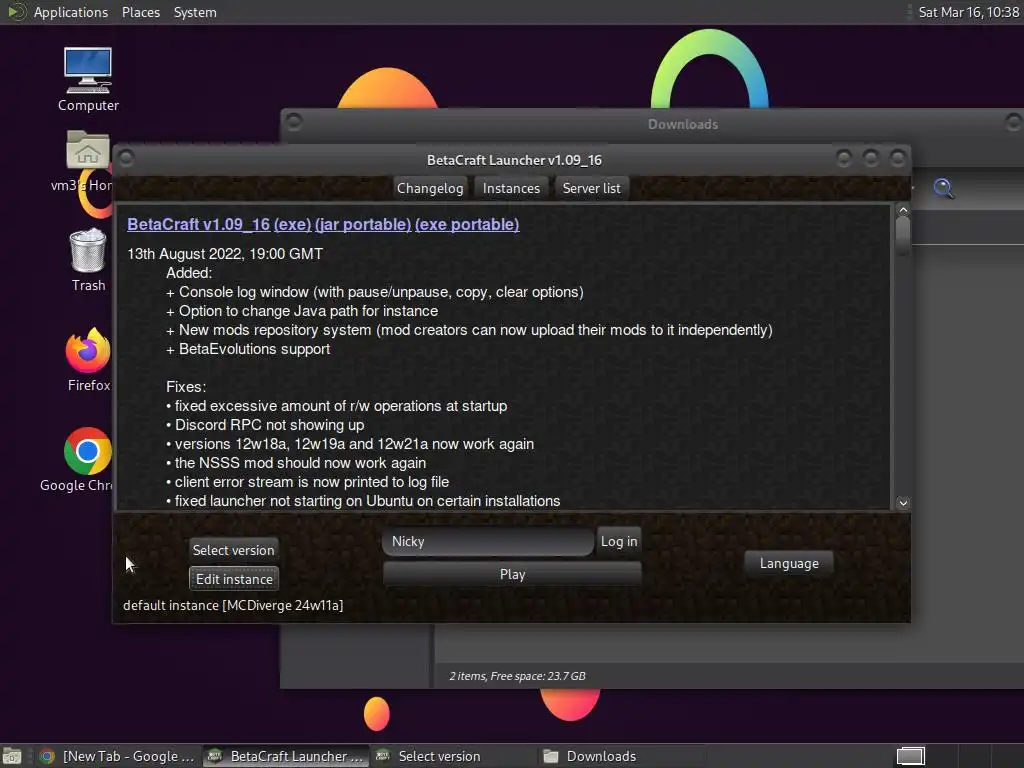The height and width of the screenshot is (768, 1024).
Task: Click the Select version button
Action: coord(233,550)
